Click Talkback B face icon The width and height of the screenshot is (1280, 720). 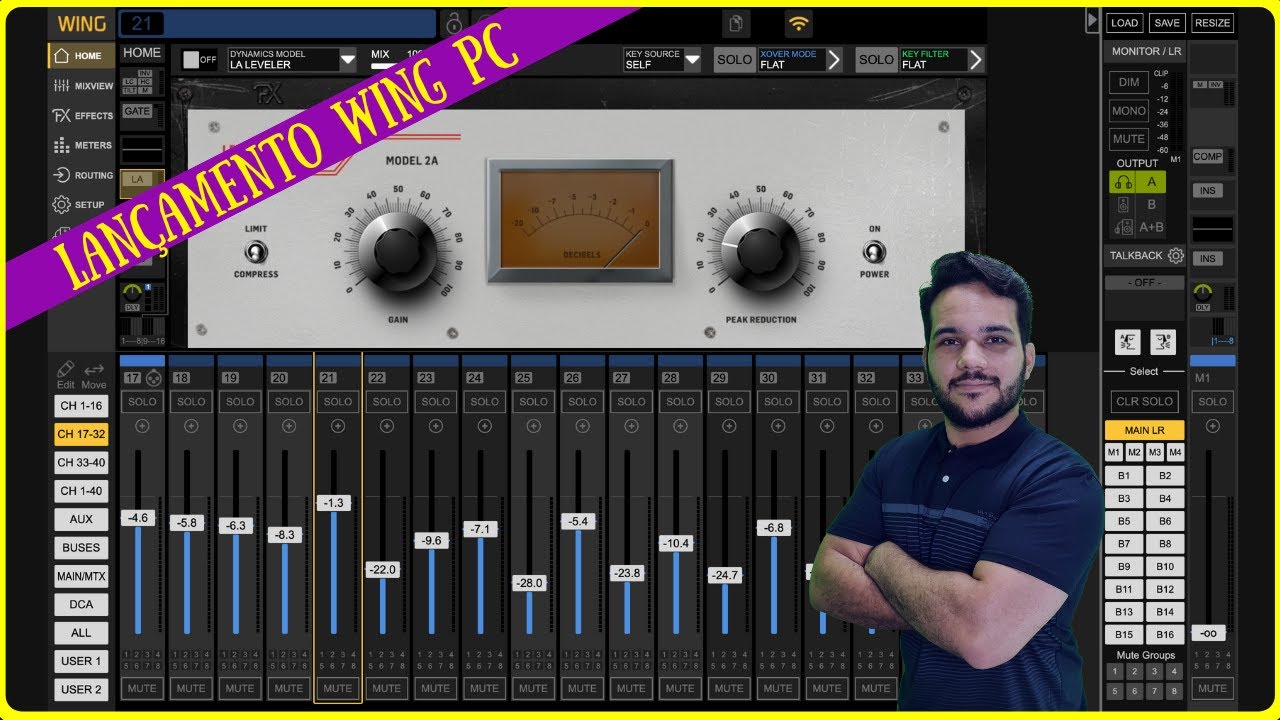pos(1162,342)
